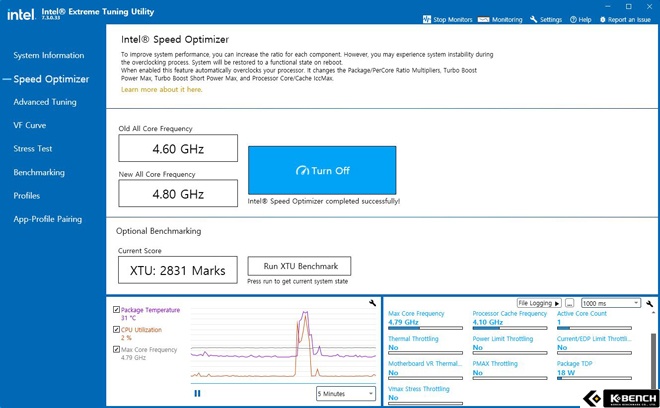Click the Optional Benchmarking heading
660x408 pixels.
[x=158, y=231]
